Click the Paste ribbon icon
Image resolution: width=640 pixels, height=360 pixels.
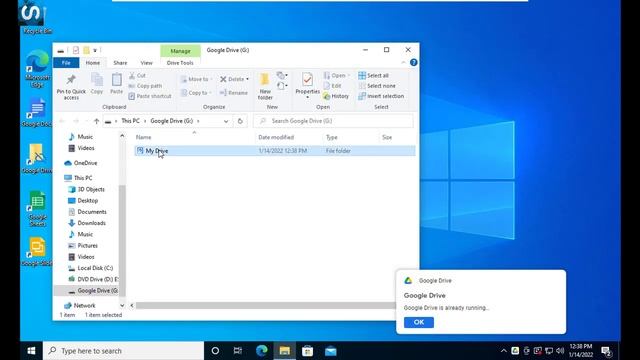(116, 84)
